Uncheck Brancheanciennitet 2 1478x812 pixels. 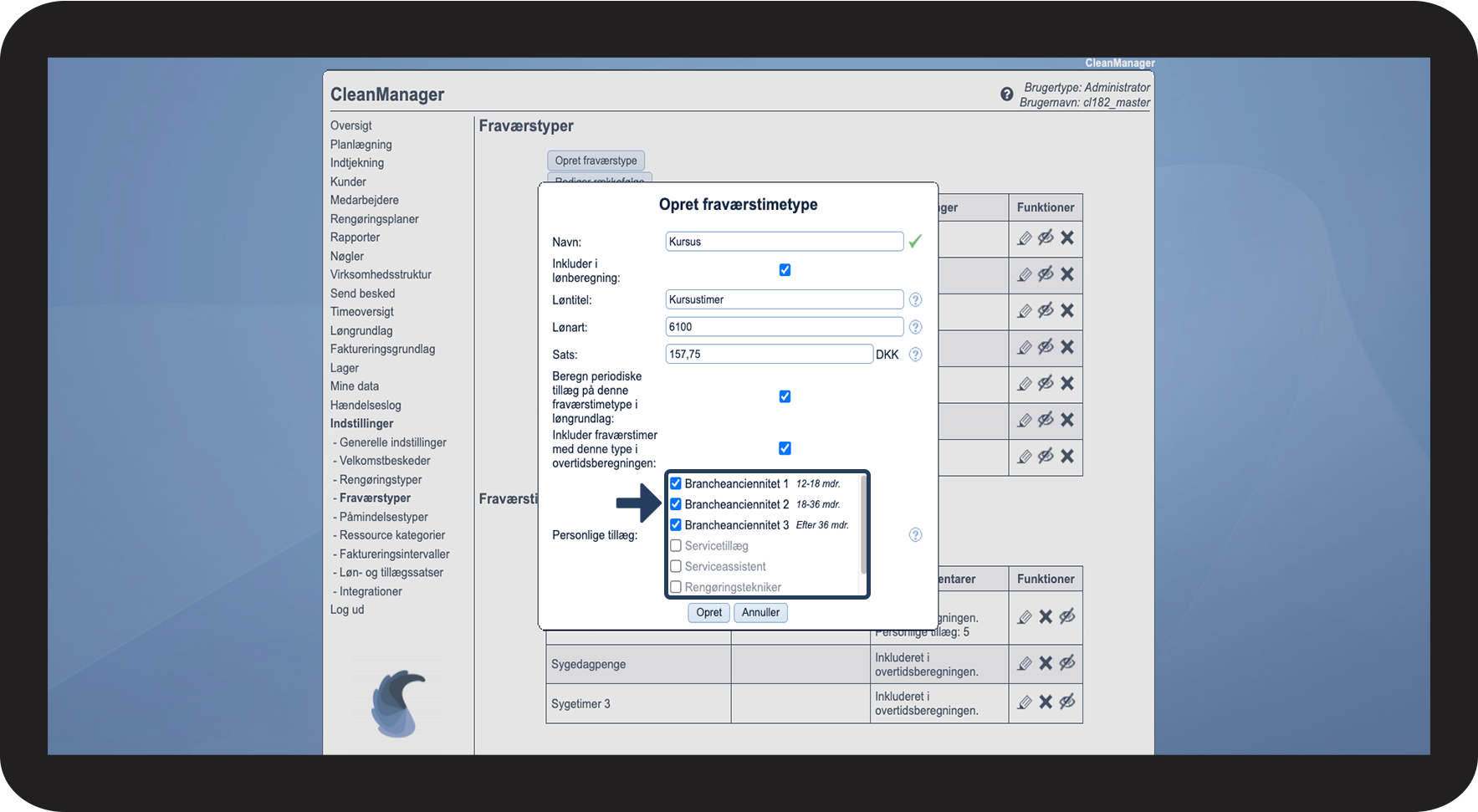click(x=676, y=504)
